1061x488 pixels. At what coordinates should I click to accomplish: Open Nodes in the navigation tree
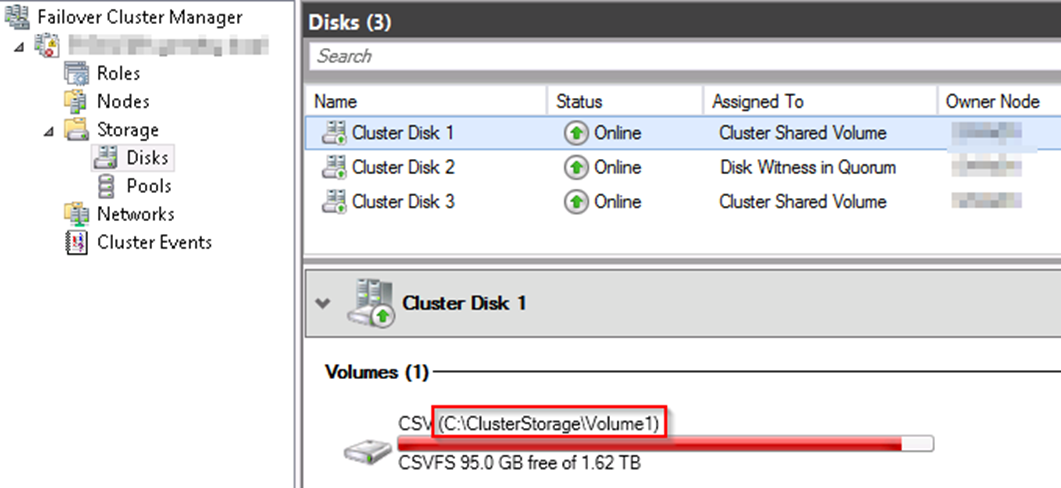point(123,102)
